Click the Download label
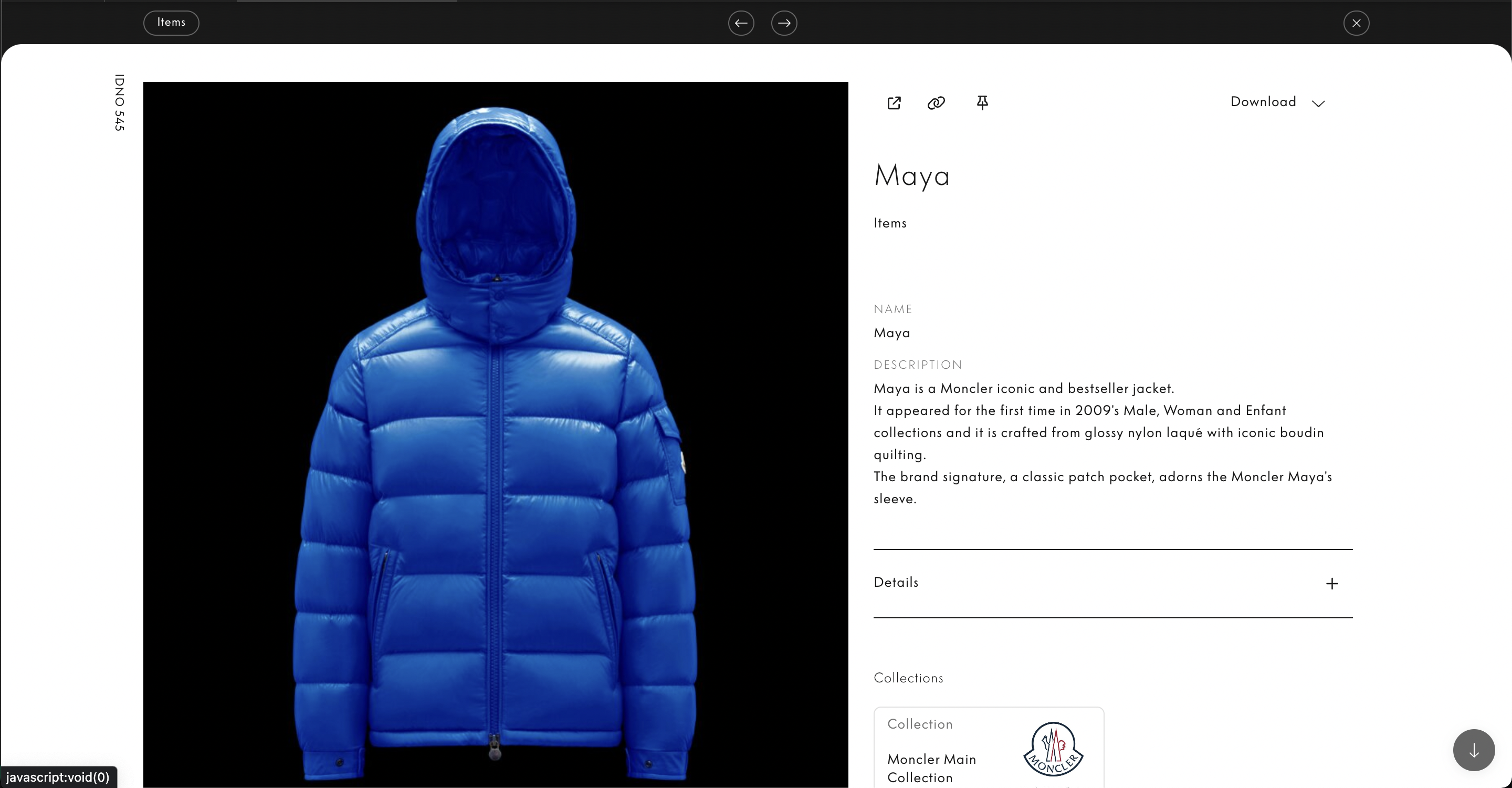1512x788 pixels. click(x=1263, y=101)
